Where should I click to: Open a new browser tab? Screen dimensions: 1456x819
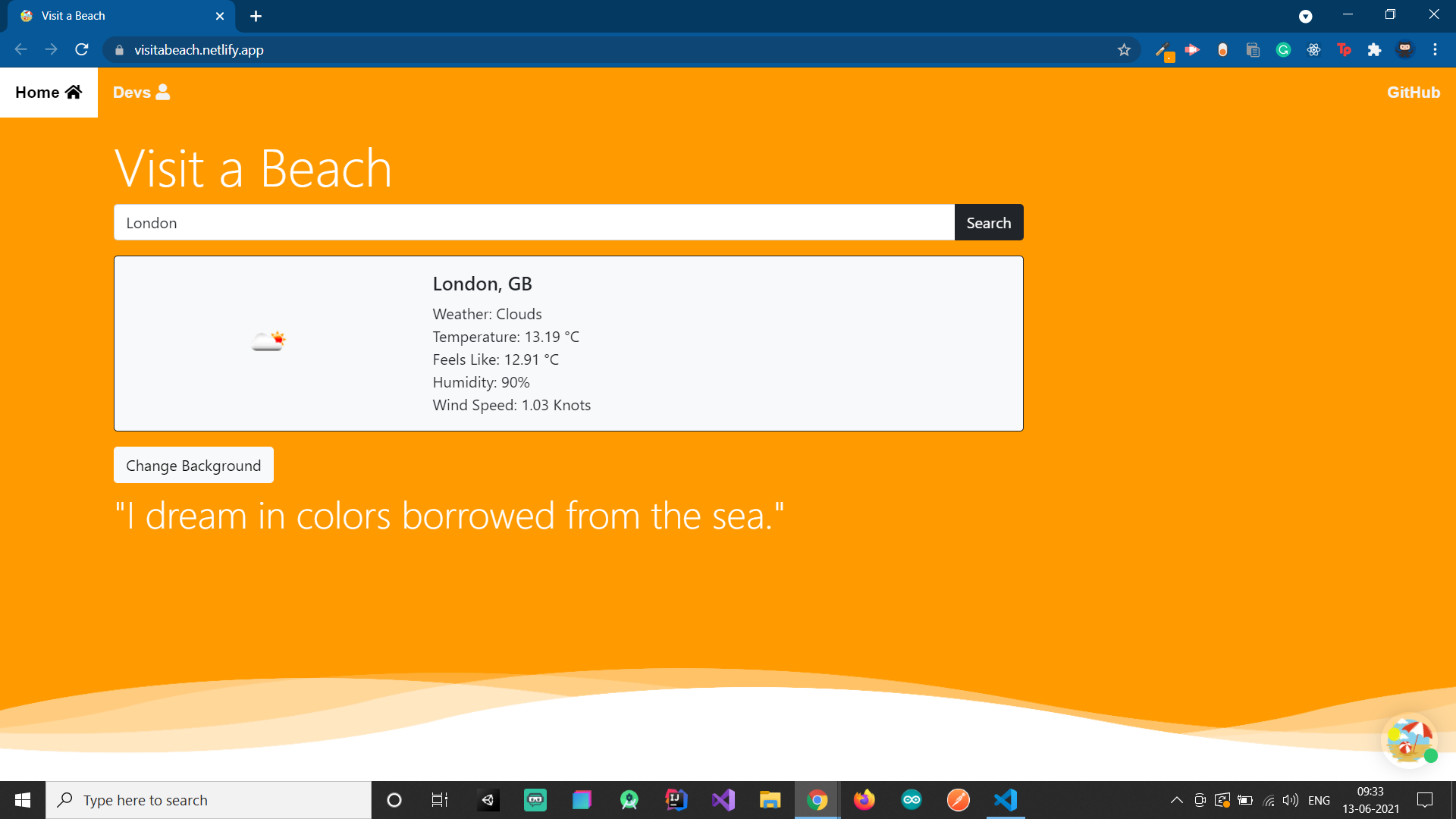tap(256, 16)
